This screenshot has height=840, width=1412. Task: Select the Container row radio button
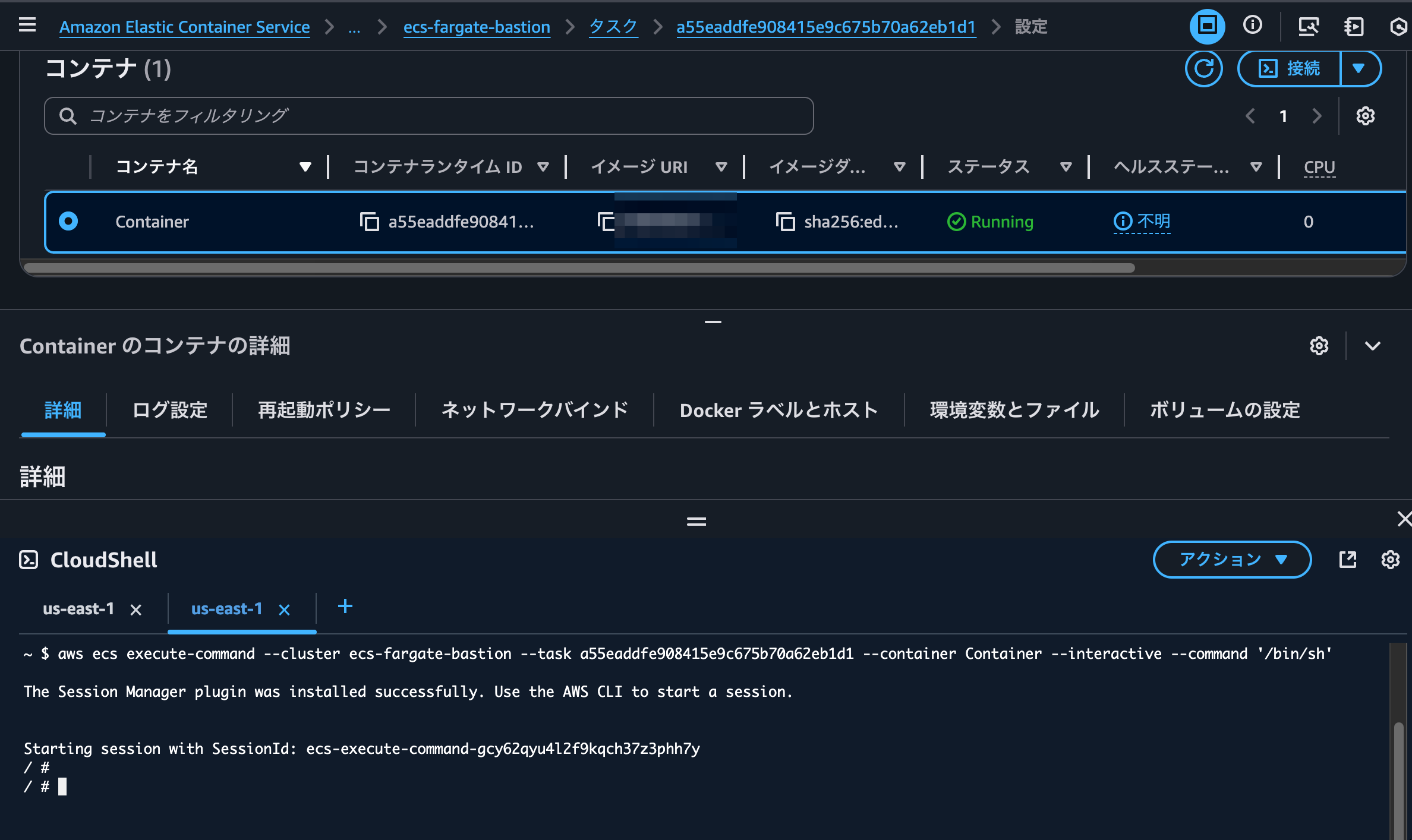coord(68,222)
